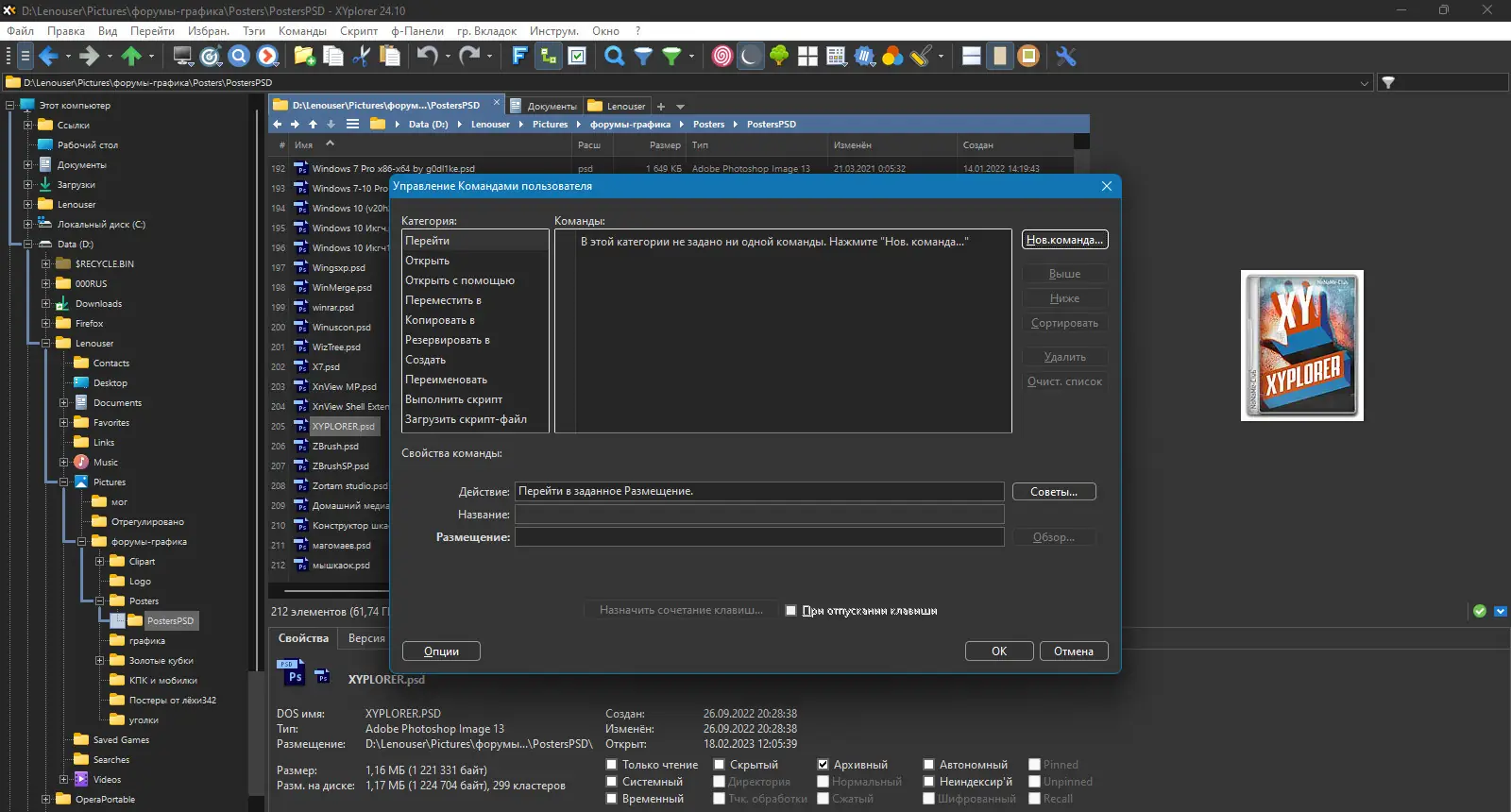The height and width of the screenshot is (812, 1511).
Task: Collapse the 'Pictures' tree node
Action: (63, 482)
